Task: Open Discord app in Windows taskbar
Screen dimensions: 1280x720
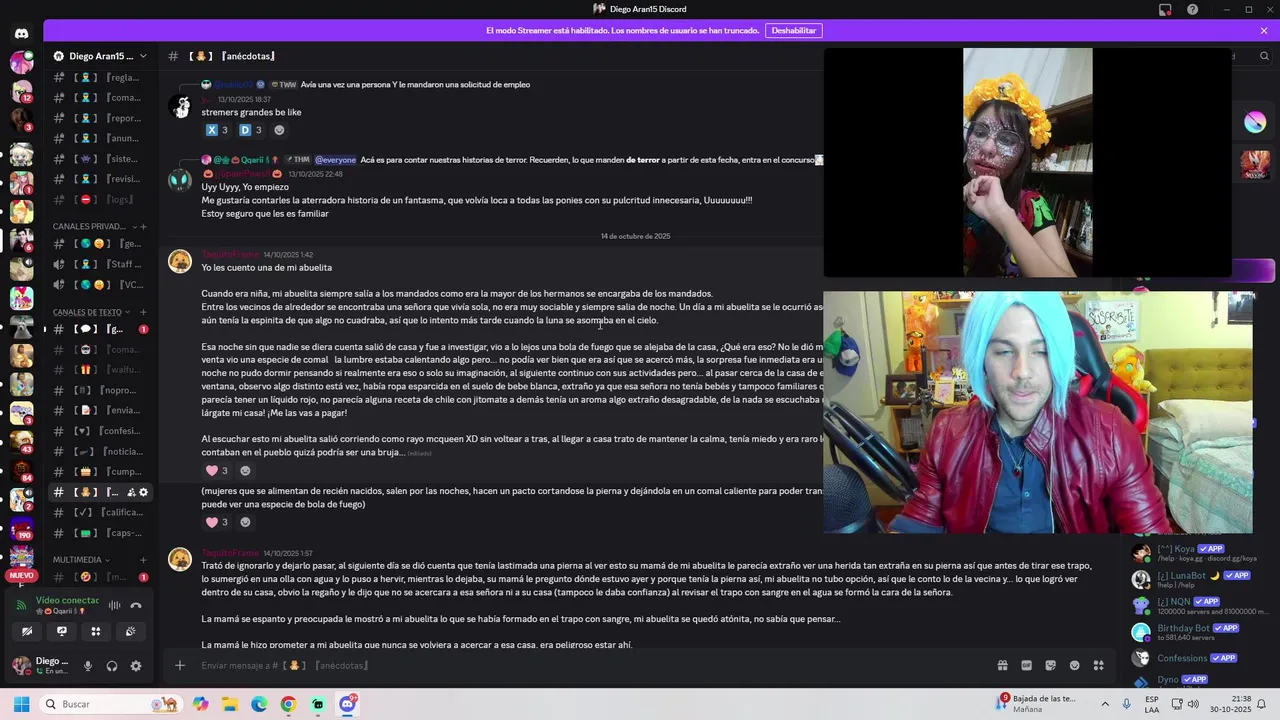Action: 347,704
